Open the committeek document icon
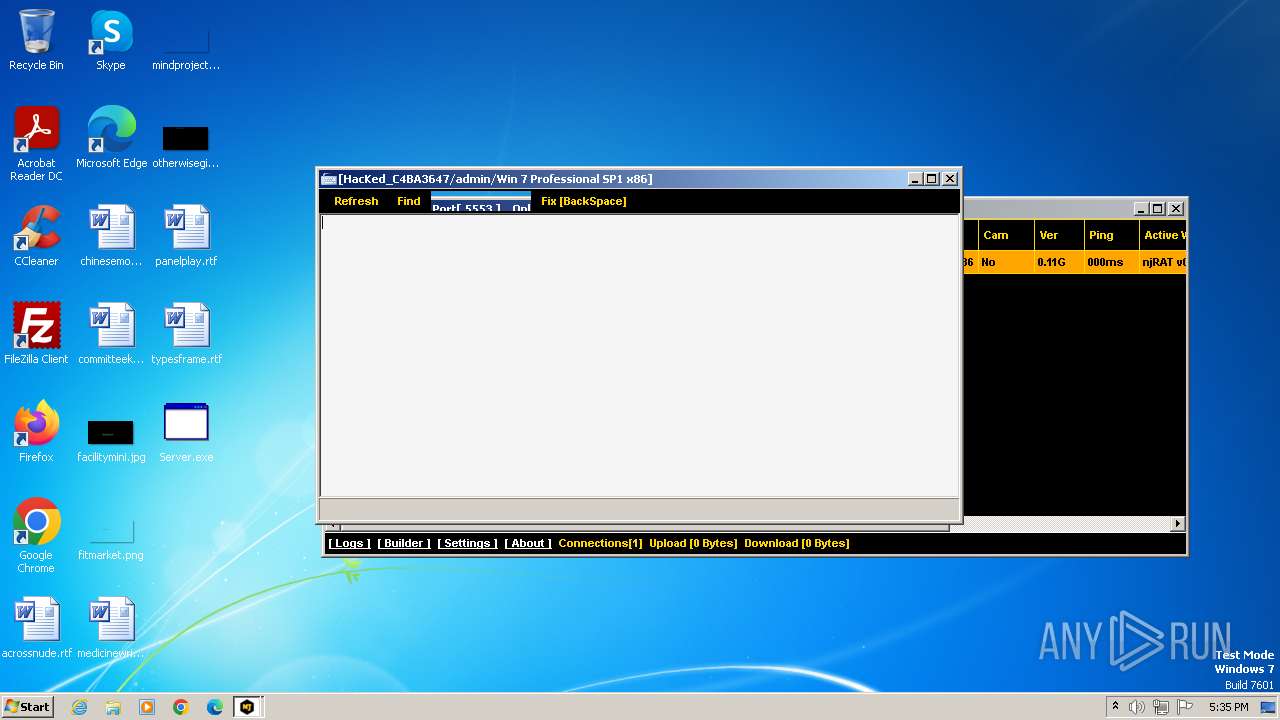1280x720 pixels. [x=111, y=333]
